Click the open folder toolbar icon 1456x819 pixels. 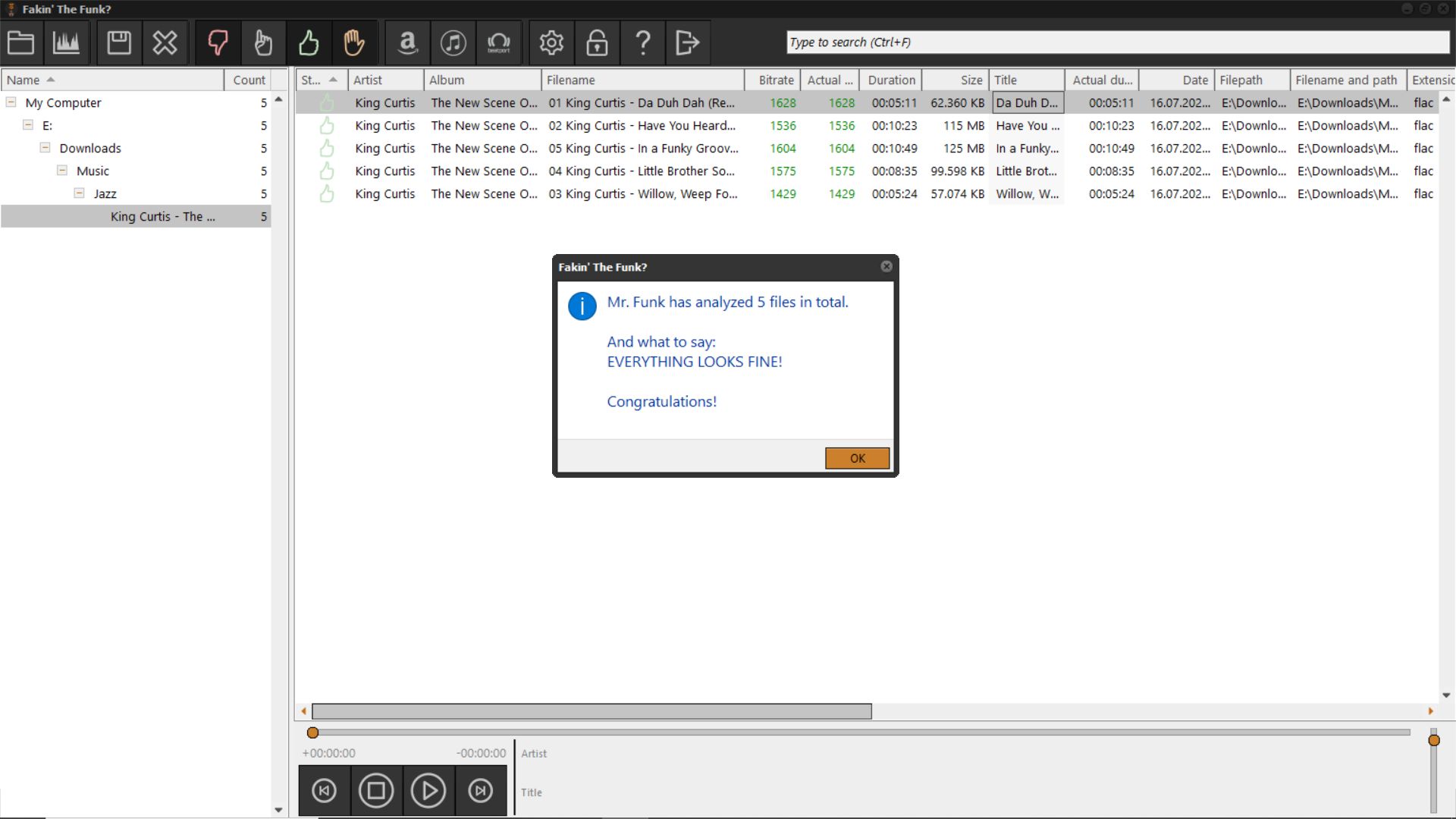(20, 42)
